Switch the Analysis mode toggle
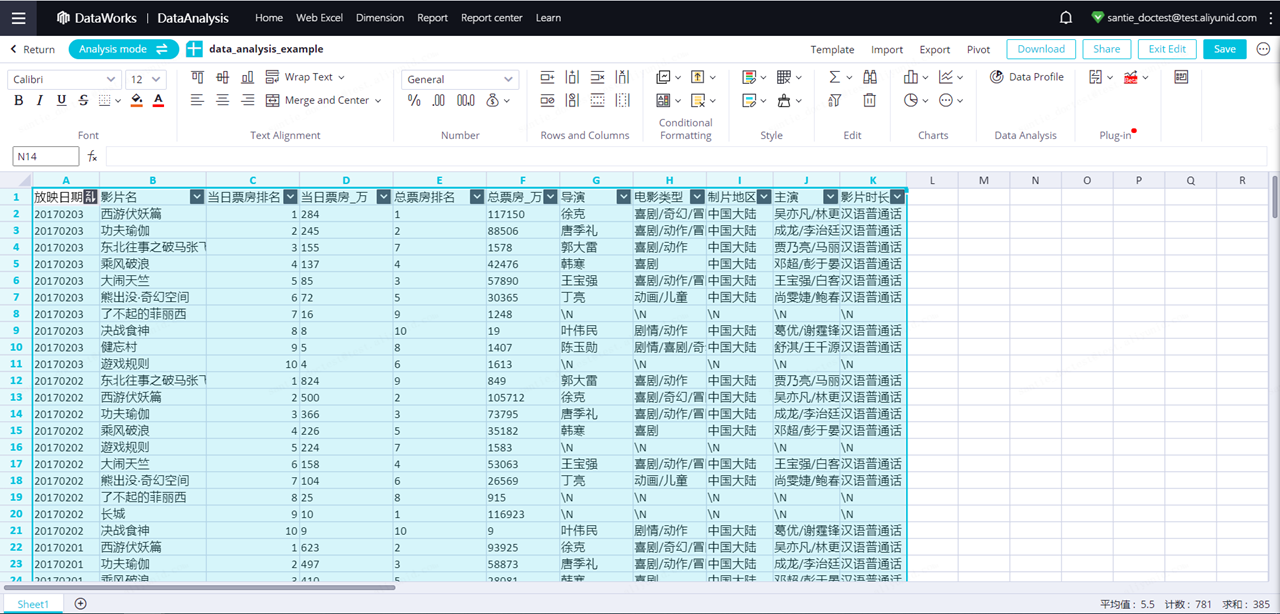 pos(124,49)
